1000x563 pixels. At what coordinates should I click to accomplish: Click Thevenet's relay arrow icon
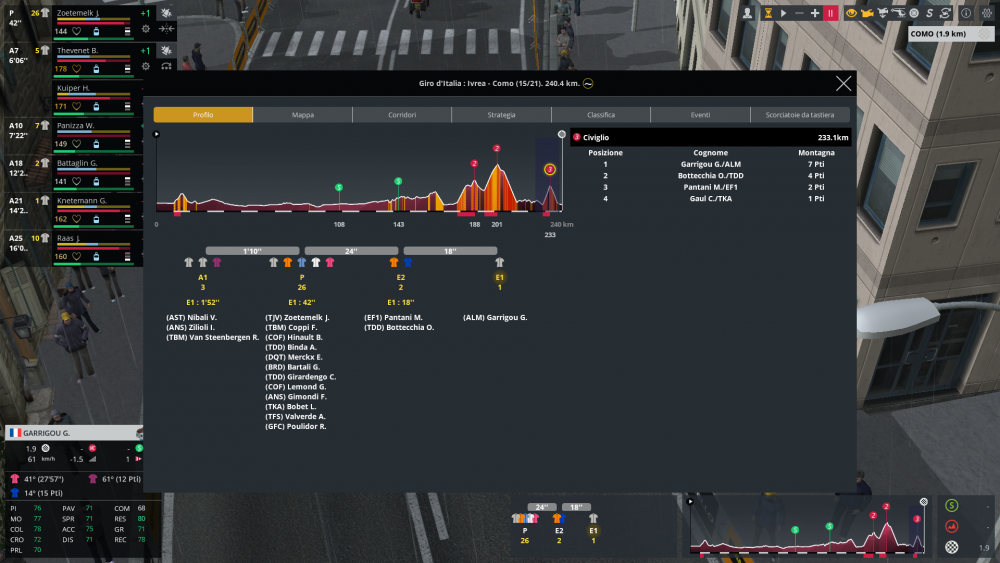point(166,66)
